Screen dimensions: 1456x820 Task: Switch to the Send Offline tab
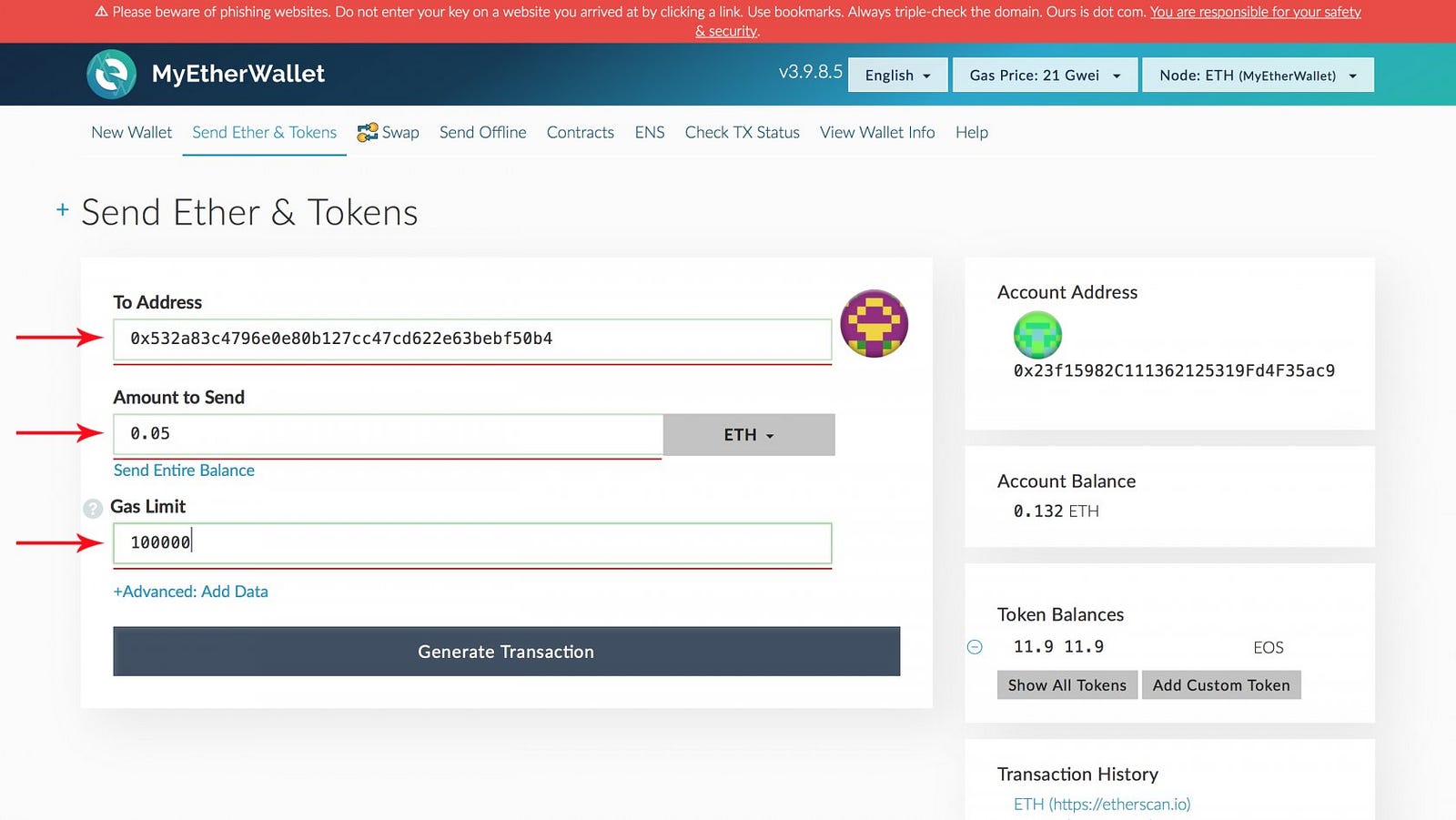pyautogui.click(x=483, y=133)
